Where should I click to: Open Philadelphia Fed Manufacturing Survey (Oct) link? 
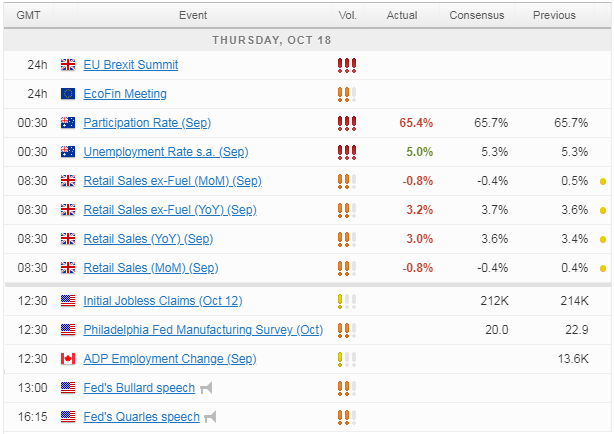pyautogui.click(x=203, y=329)
